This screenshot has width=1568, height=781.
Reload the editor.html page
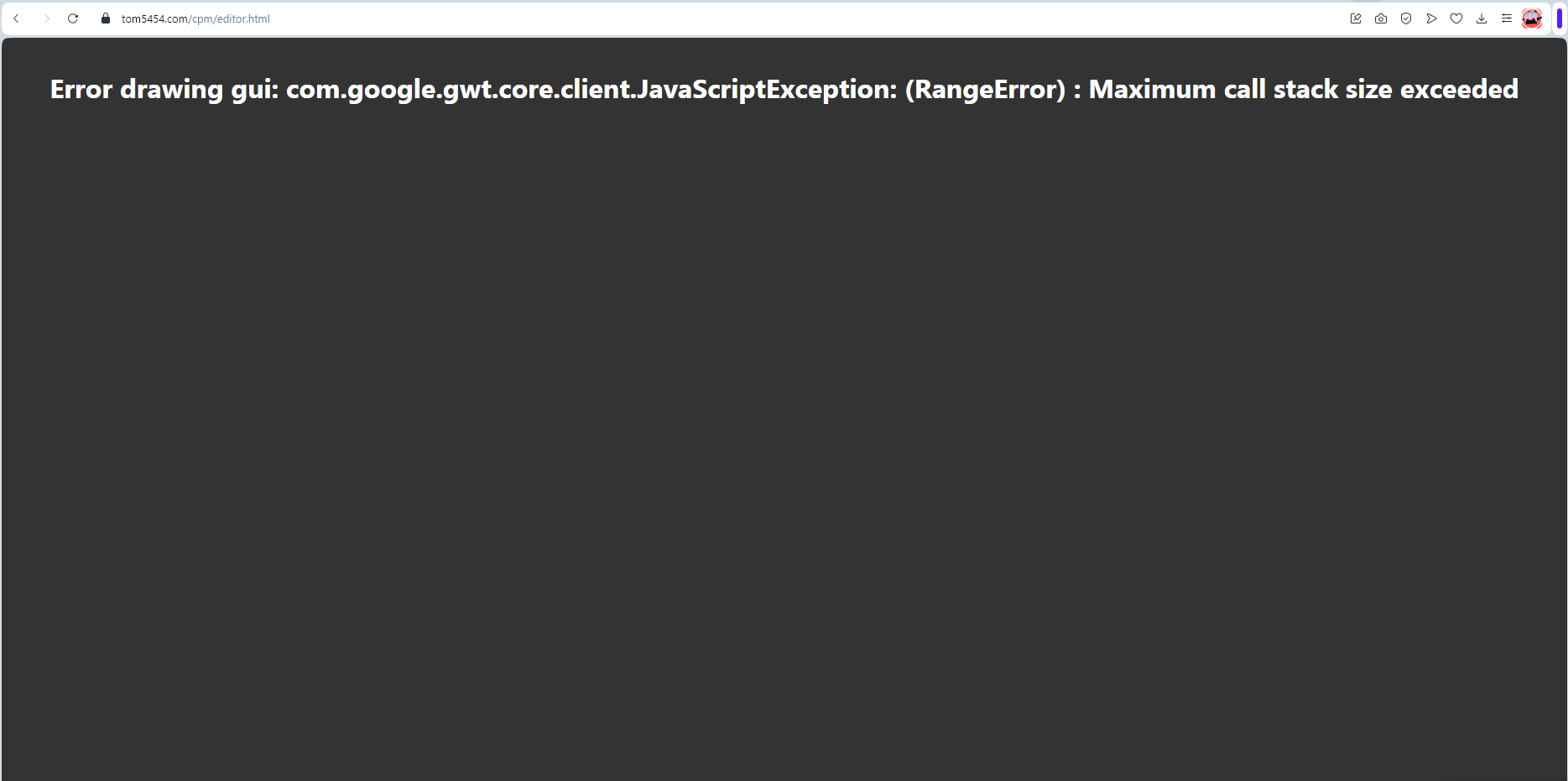pos(73,18)
